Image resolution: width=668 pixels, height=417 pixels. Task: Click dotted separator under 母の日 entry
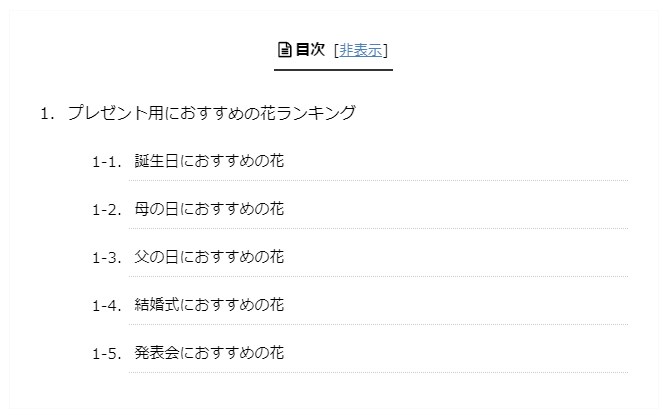378,229
